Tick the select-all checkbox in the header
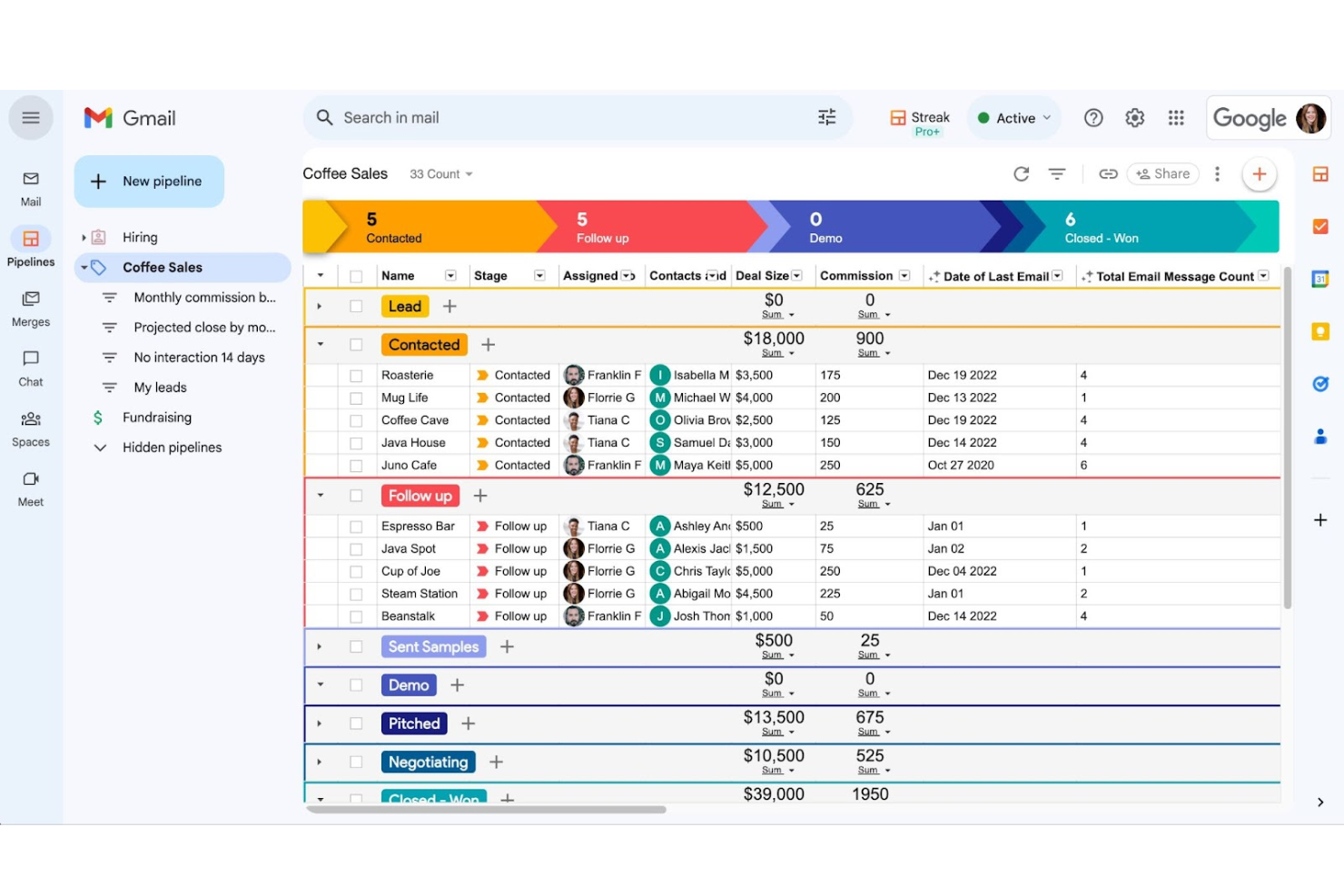This screenshot has height=896, width=1344. tap(356, 276)
